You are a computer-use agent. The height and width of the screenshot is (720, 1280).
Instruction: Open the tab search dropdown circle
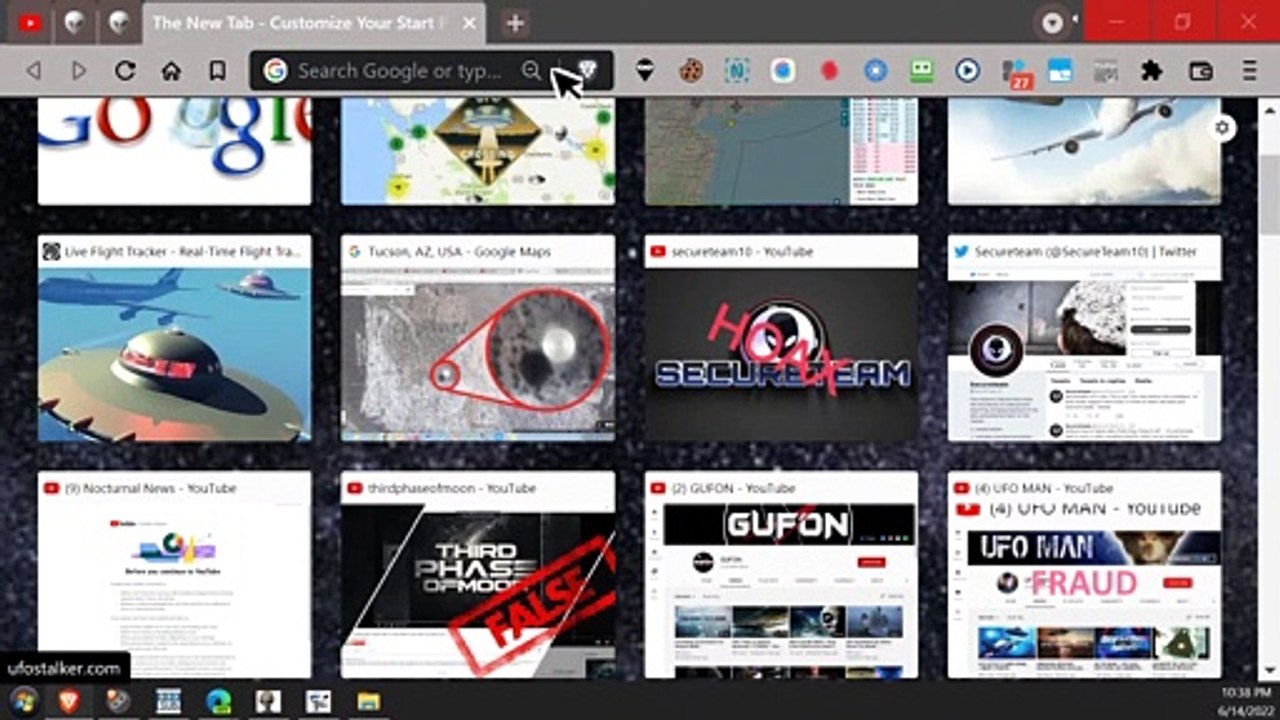[1052, 23]
